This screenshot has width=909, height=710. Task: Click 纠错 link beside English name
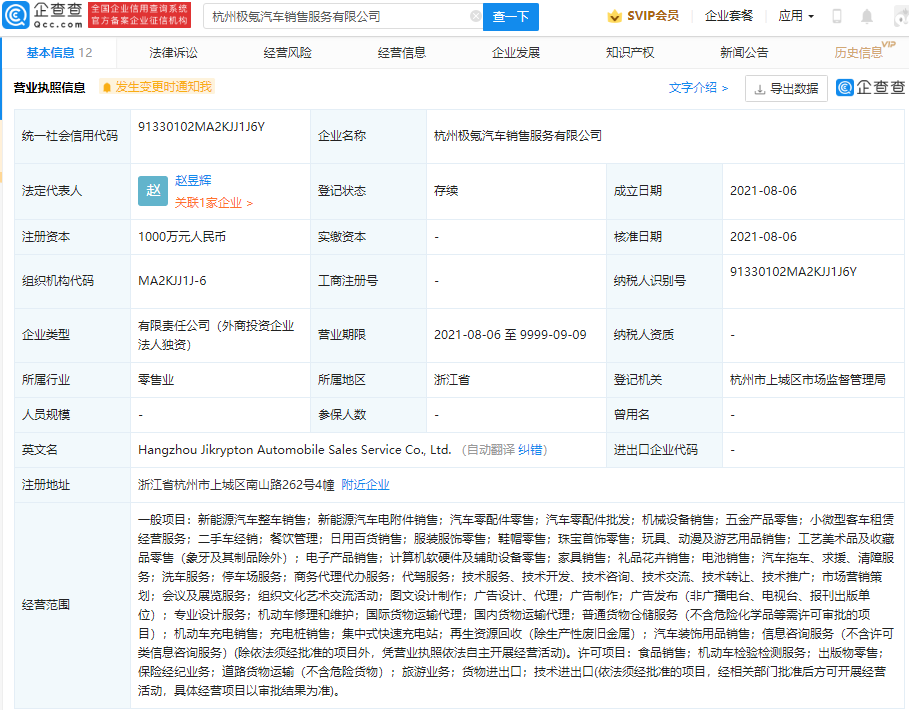pos(530,450)
